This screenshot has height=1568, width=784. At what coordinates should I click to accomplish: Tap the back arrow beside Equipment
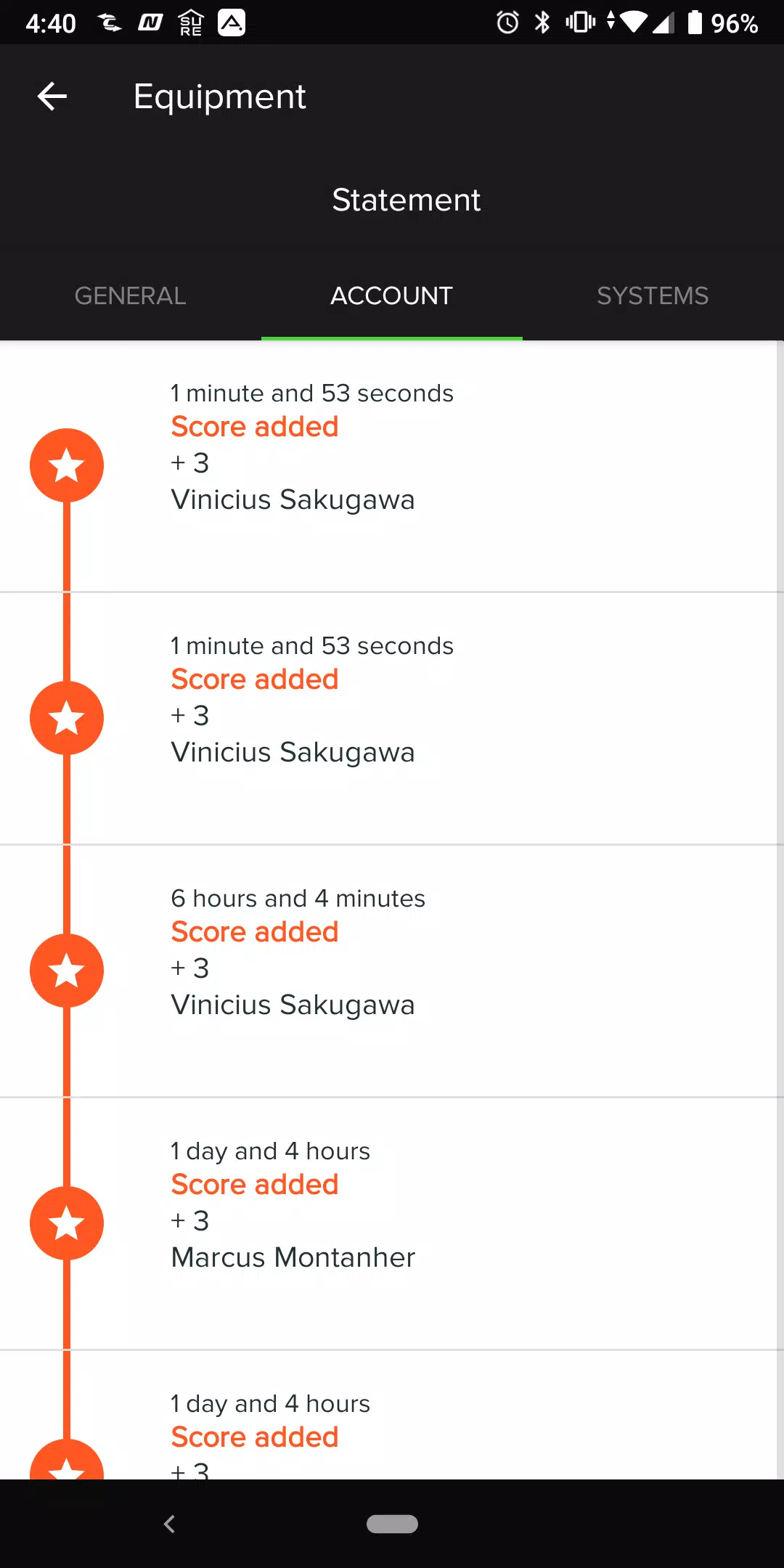click(52, 97)
